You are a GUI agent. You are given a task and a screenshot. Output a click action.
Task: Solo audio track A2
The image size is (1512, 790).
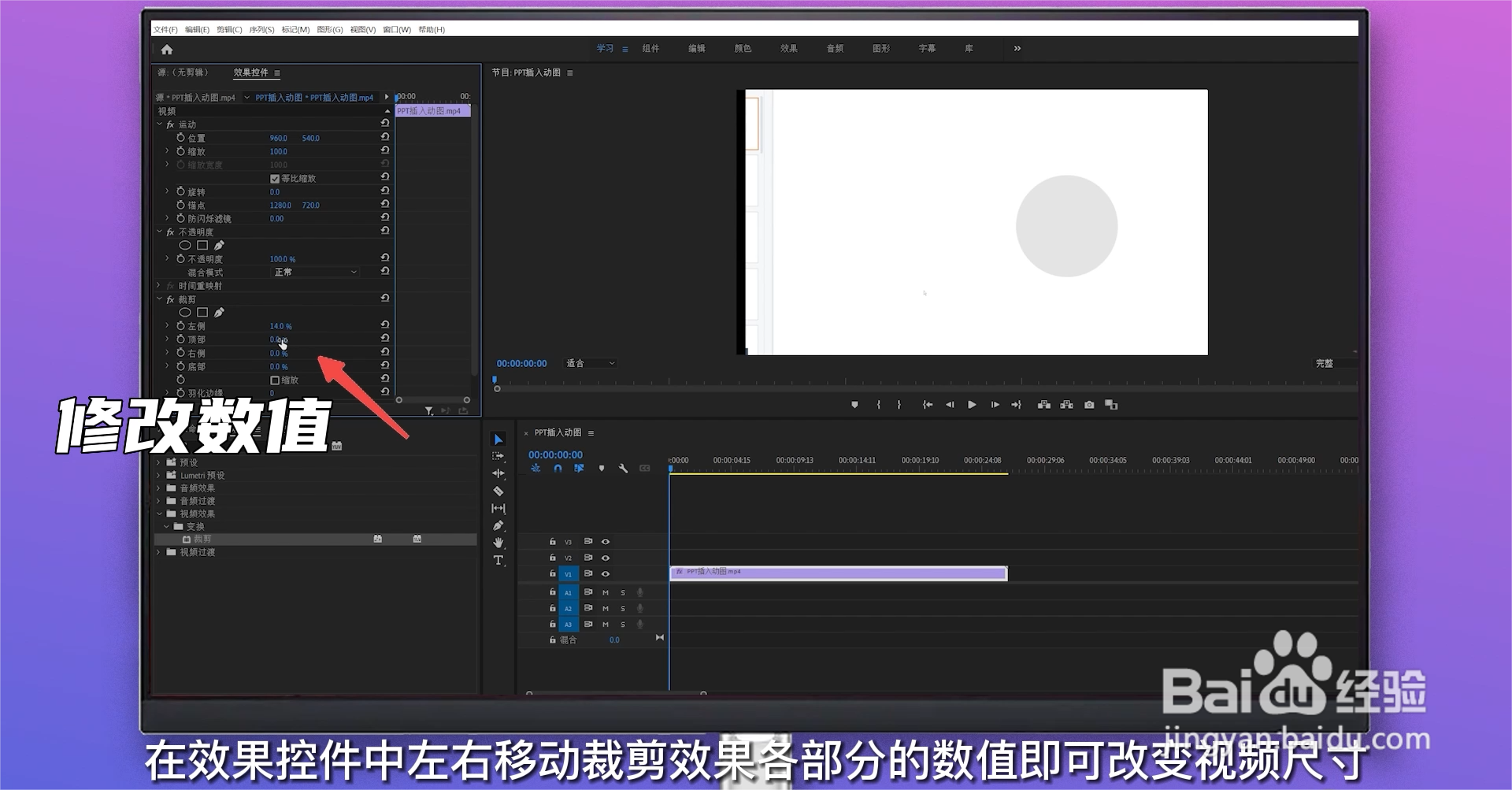tap(623, 609)
